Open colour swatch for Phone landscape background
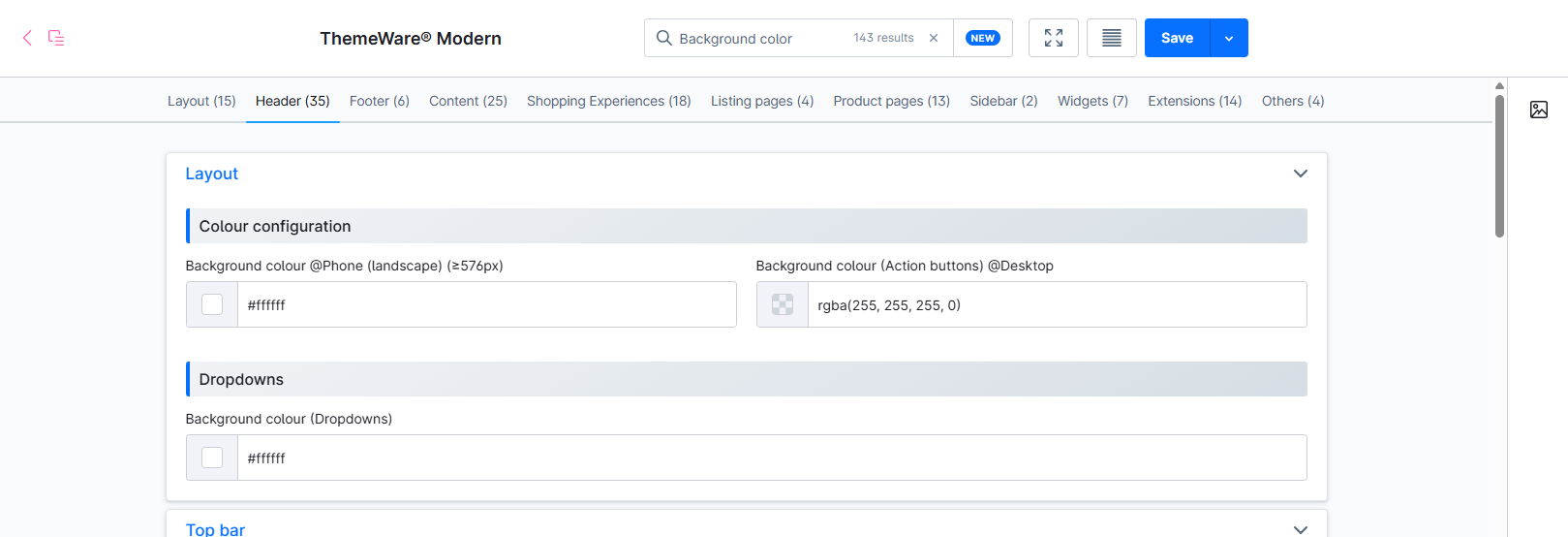The image size is (1568, 537). (212, 304)
